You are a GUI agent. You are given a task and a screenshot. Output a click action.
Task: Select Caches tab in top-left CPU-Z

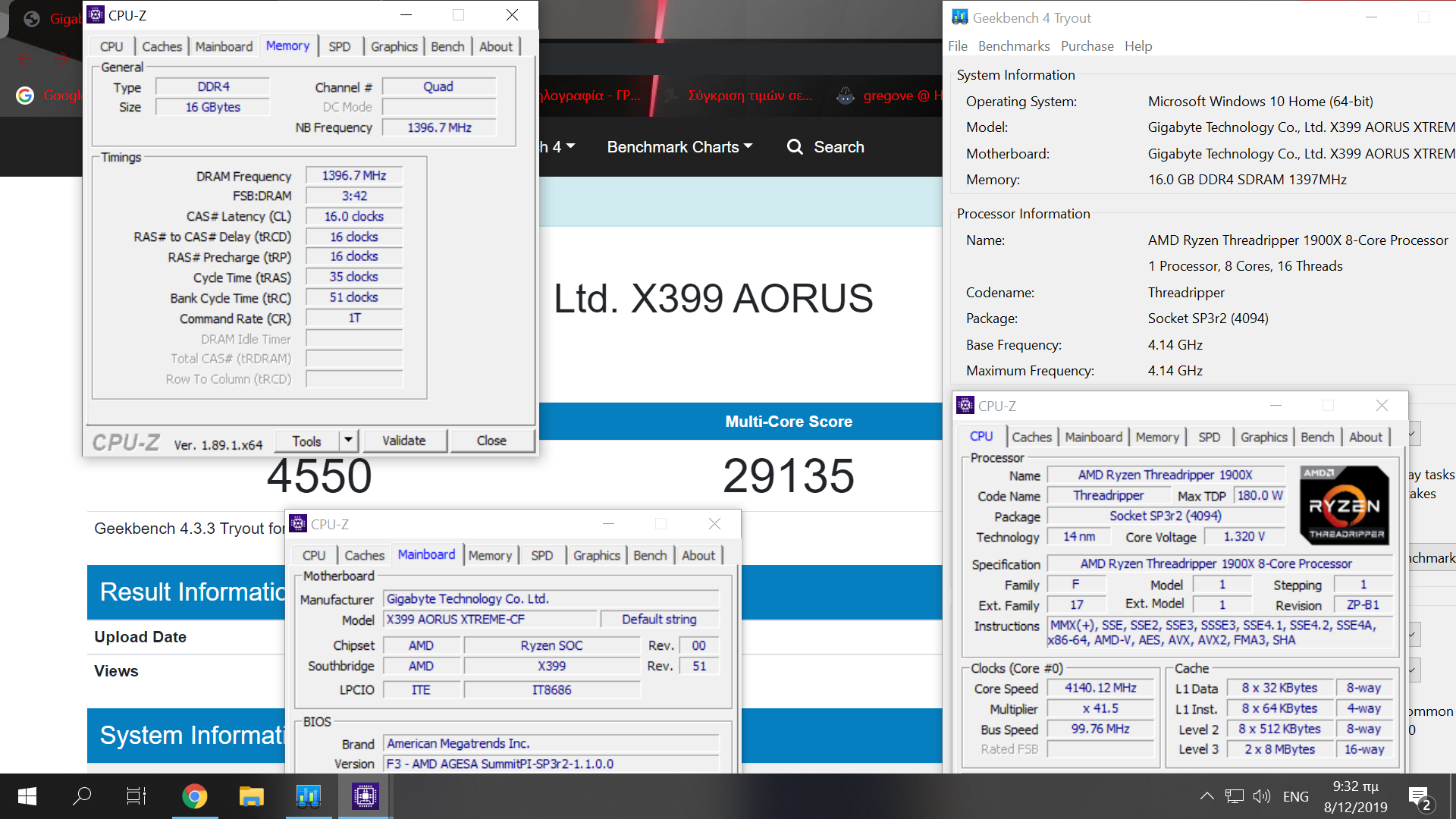coord(162,46)
